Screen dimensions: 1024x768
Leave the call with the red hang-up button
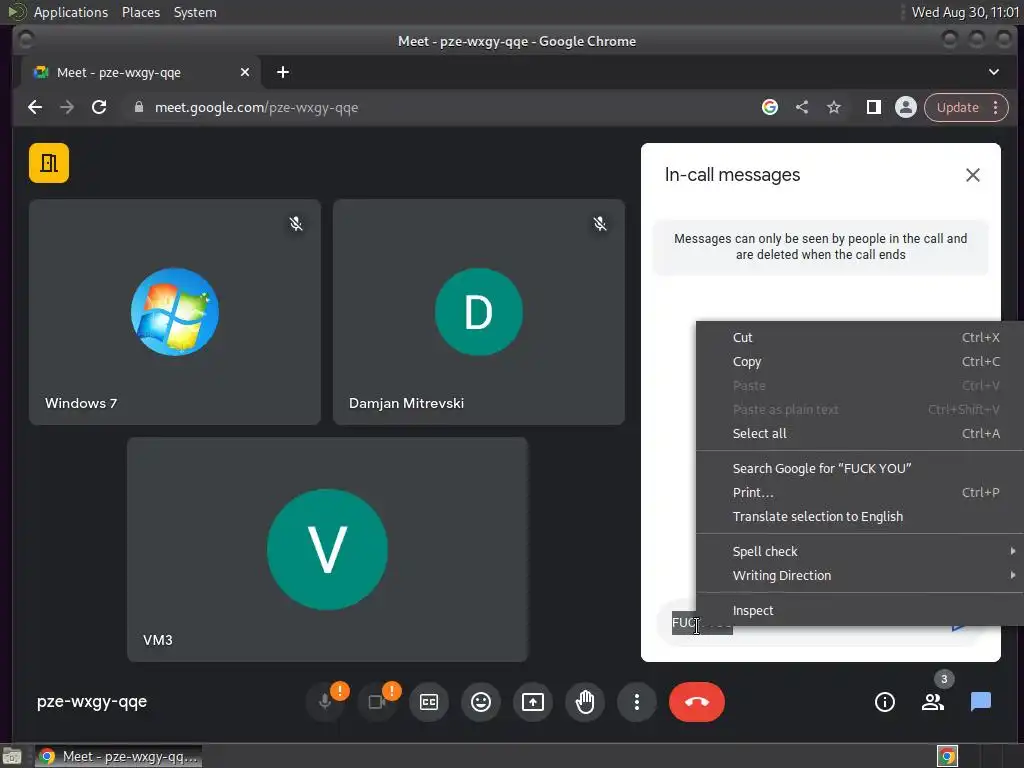(697, 702)
